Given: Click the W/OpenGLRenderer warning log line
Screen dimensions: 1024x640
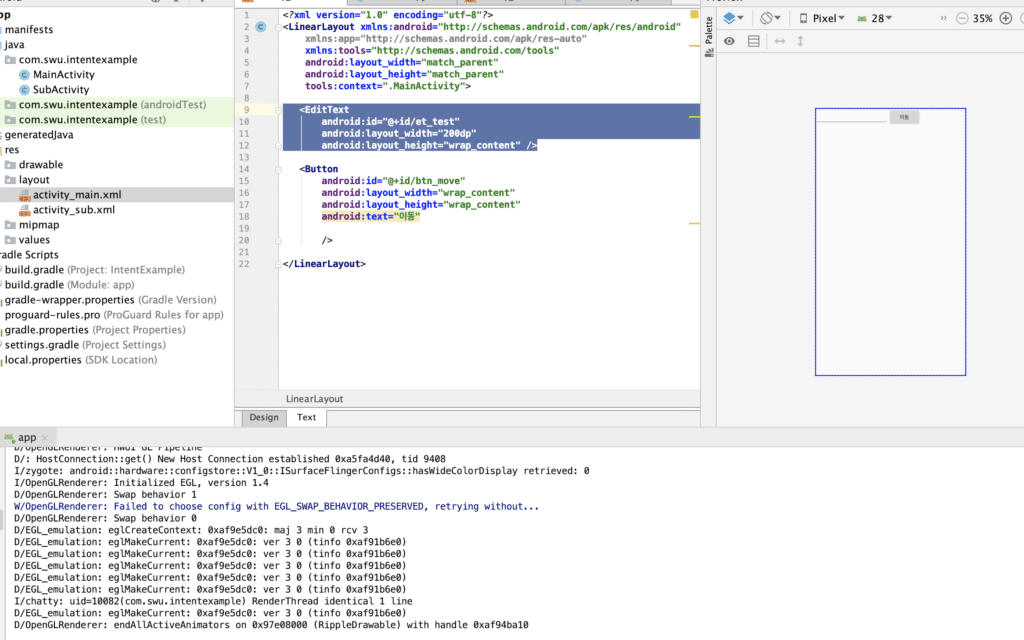Looking at the screenshot, I should (276, 507).
